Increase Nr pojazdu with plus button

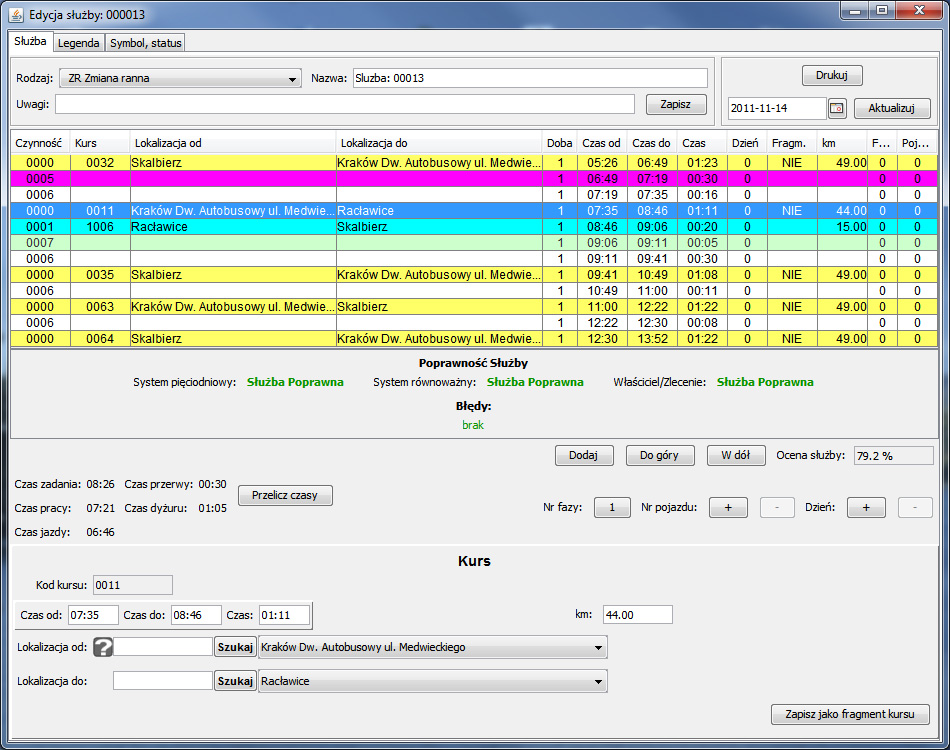tap(728, 508)
